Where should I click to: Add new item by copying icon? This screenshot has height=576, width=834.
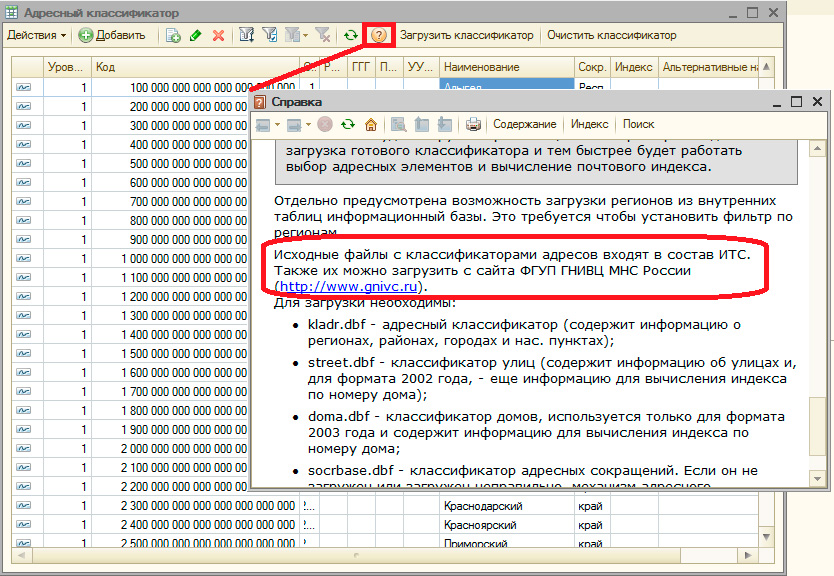[173, 35]
